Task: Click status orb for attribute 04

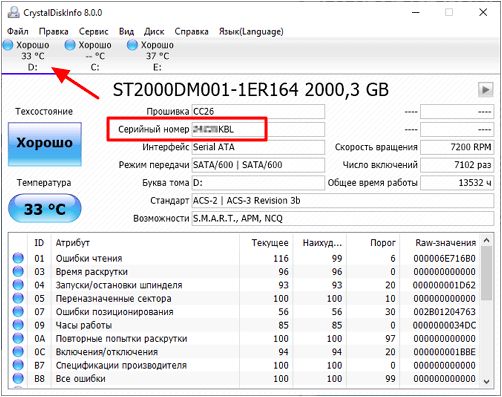Action: click(18, 285)
